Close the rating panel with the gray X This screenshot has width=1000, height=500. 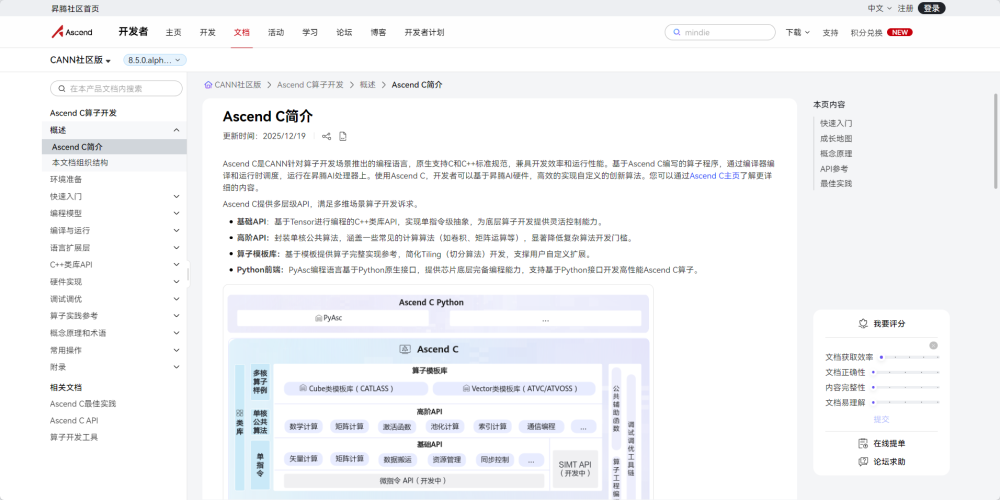934,345
